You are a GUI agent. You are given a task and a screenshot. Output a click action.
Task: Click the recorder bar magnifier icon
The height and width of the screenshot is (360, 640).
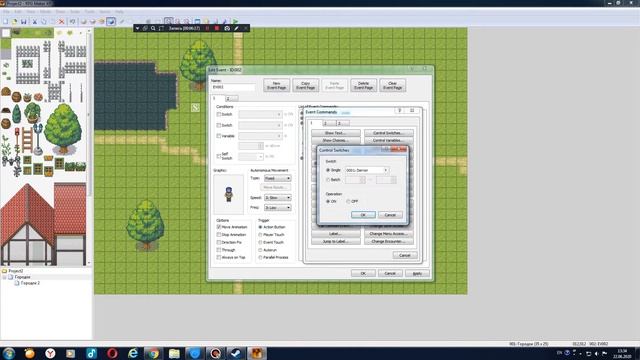[x=153, y=28]
